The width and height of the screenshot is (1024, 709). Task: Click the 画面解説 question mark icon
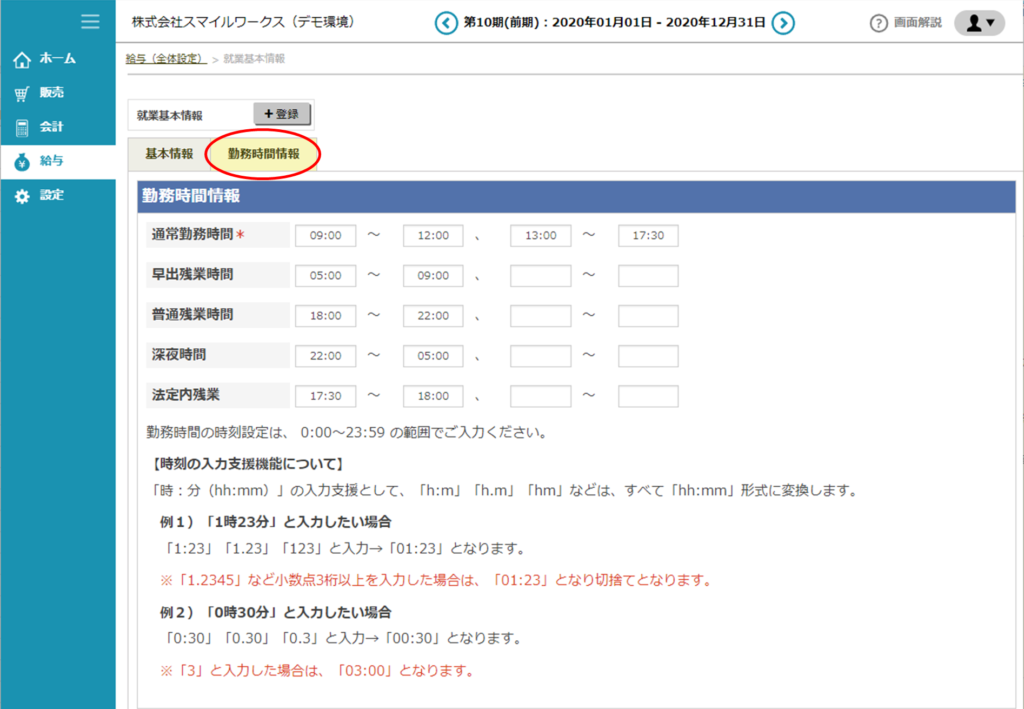878,24
